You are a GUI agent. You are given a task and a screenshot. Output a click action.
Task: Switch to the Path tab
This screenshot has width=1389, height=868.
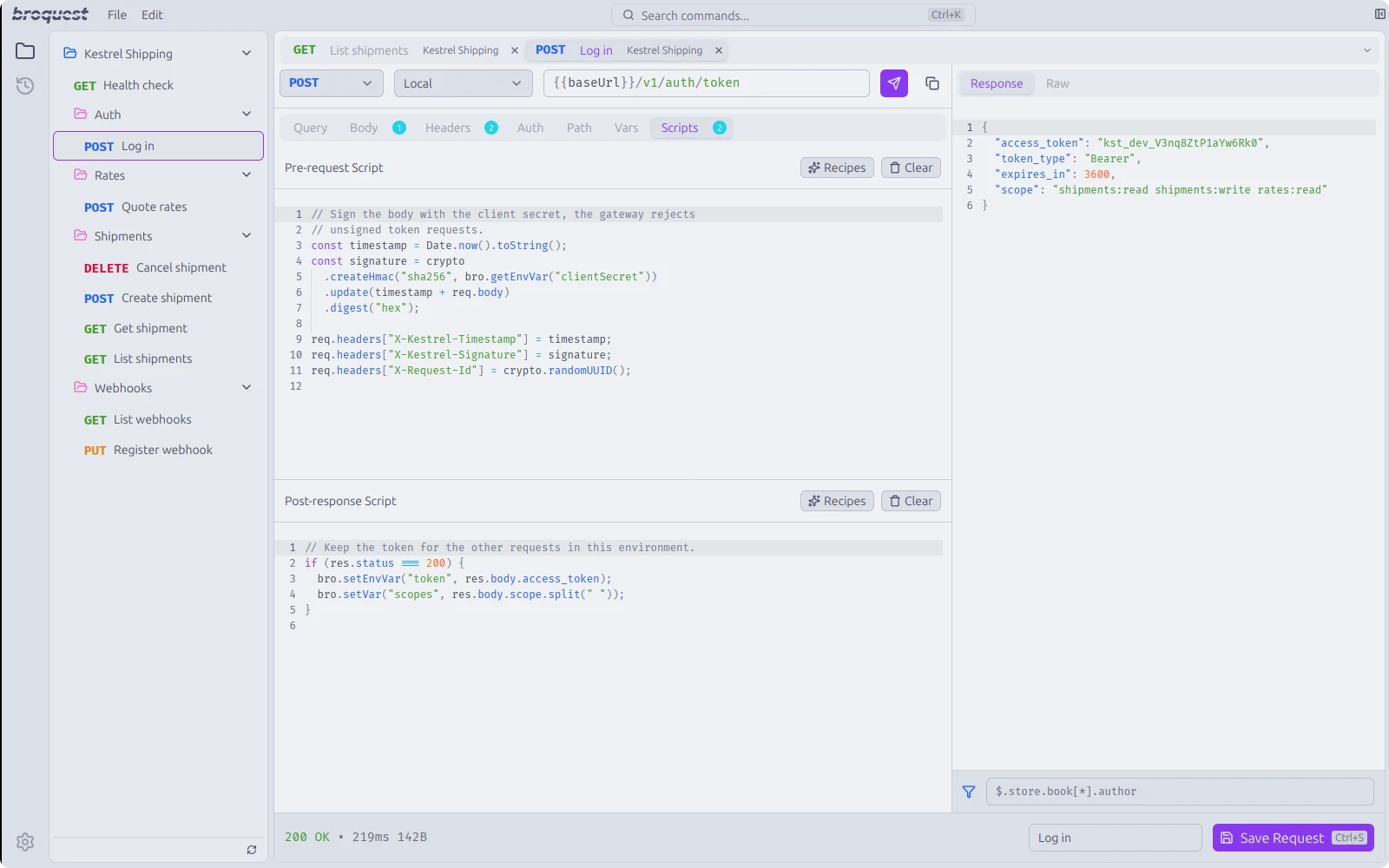pyautogui.click(x=579, y=128)
